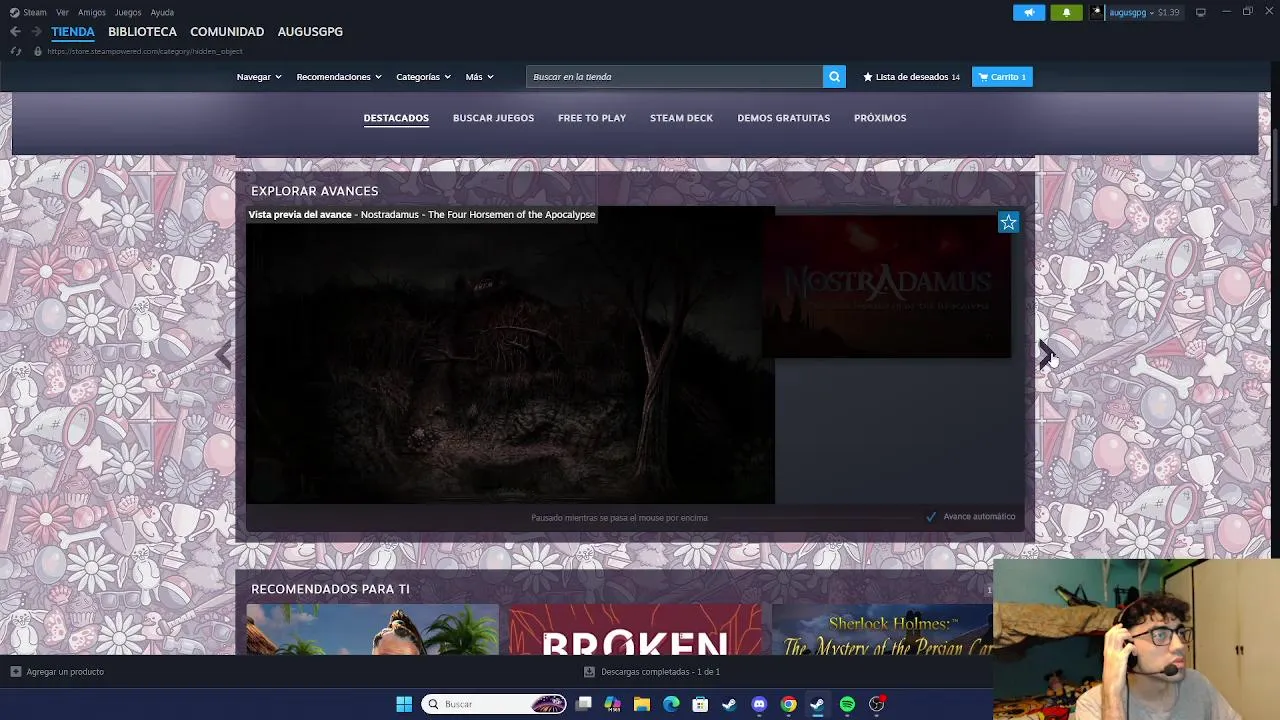Open the Nostradamus preview video thumbnail
Viewport: 1280px width, 720px height.
pos(510,355)
